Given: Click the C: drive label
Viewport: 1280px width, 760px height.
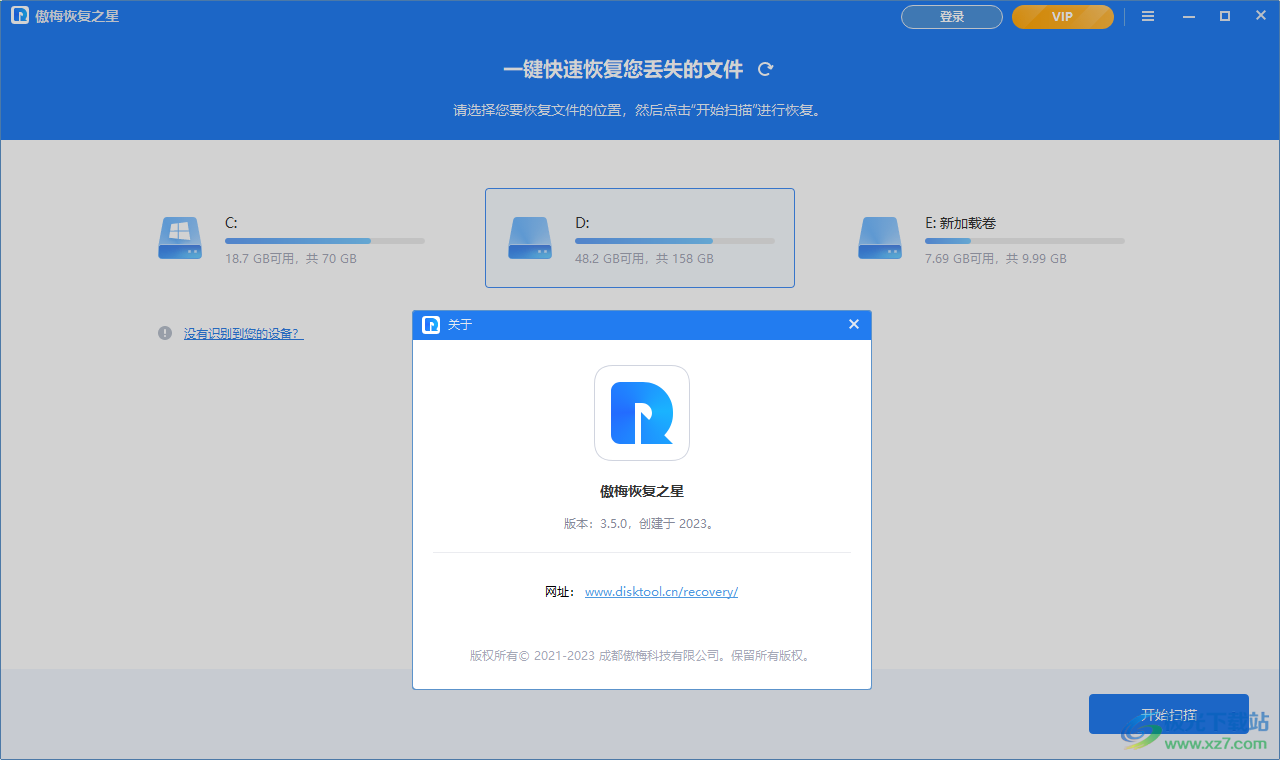Looking at the screenshot, I should pos(231,223).
